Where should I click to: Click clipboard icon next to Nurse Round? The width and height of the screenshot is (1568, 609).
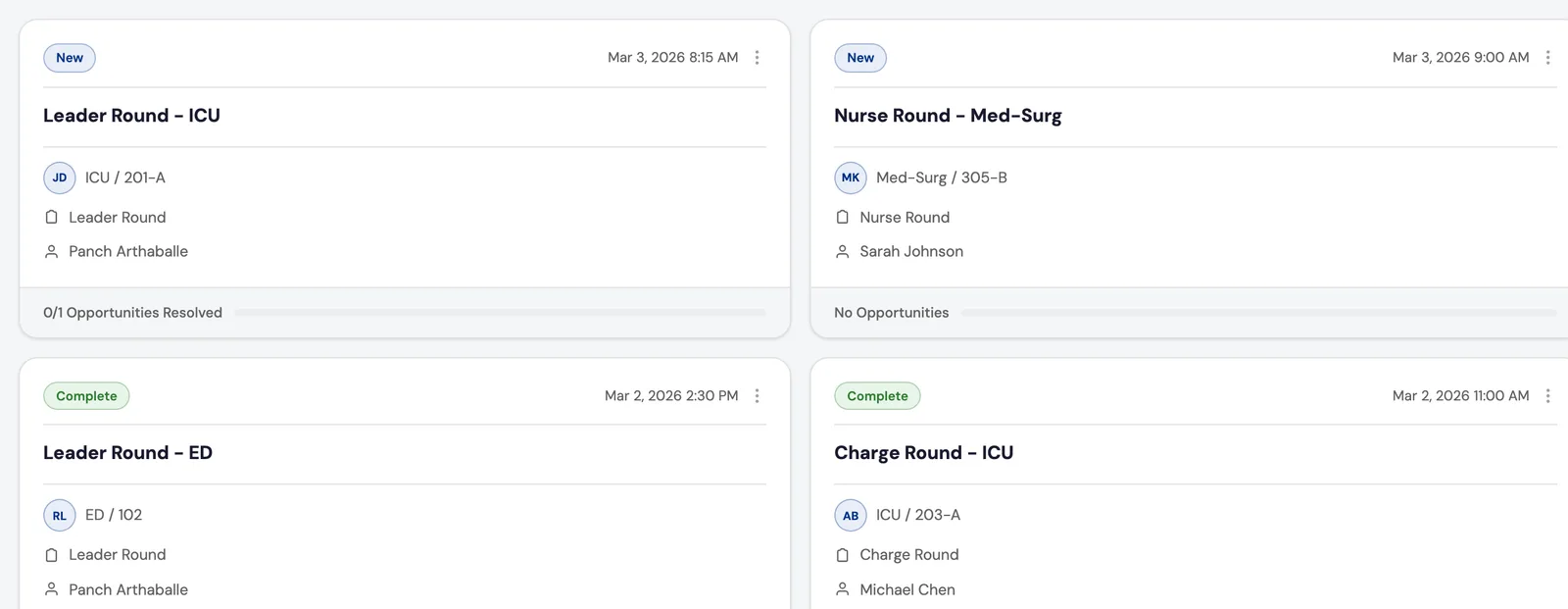tap(842, 217)
